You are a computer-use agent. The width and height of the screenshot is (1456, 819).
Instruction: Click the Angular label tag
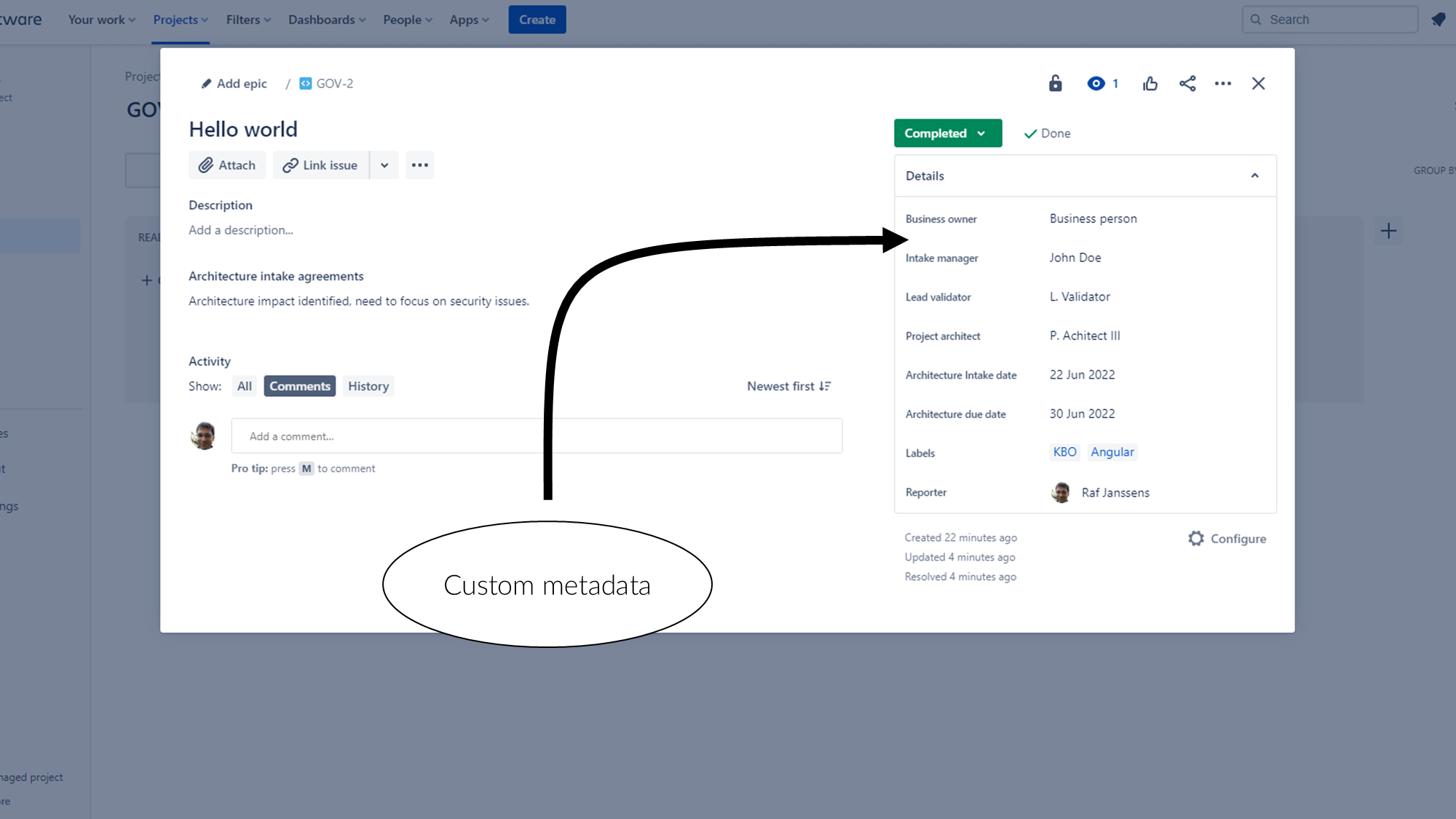pos(1112,452)
